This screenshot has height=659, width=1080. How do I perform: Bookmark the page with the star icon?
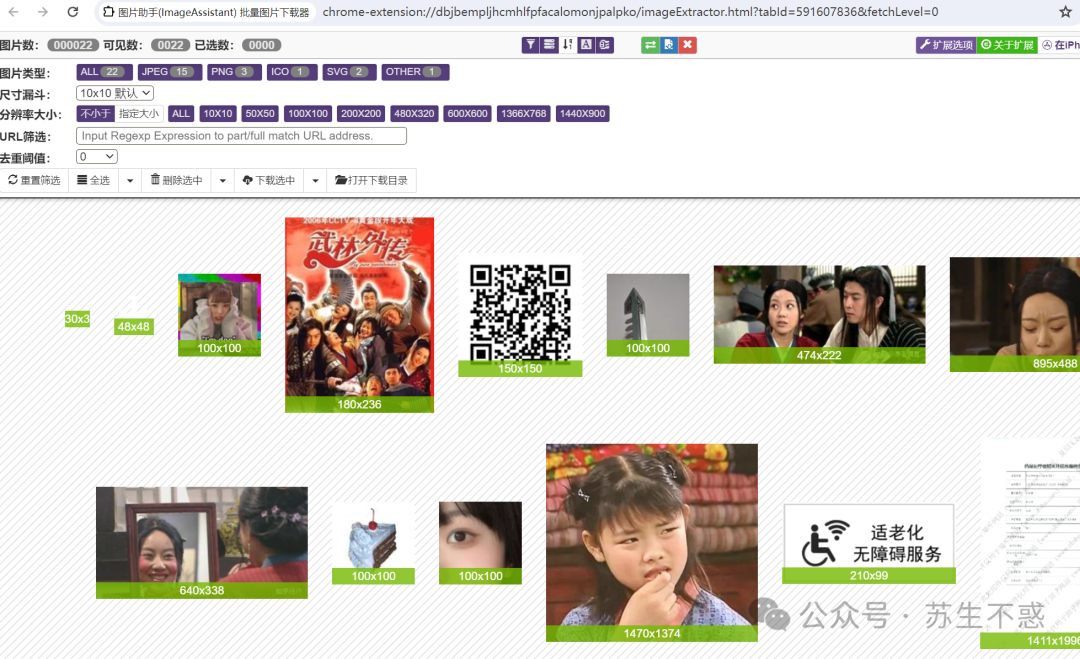(1065, 12)
